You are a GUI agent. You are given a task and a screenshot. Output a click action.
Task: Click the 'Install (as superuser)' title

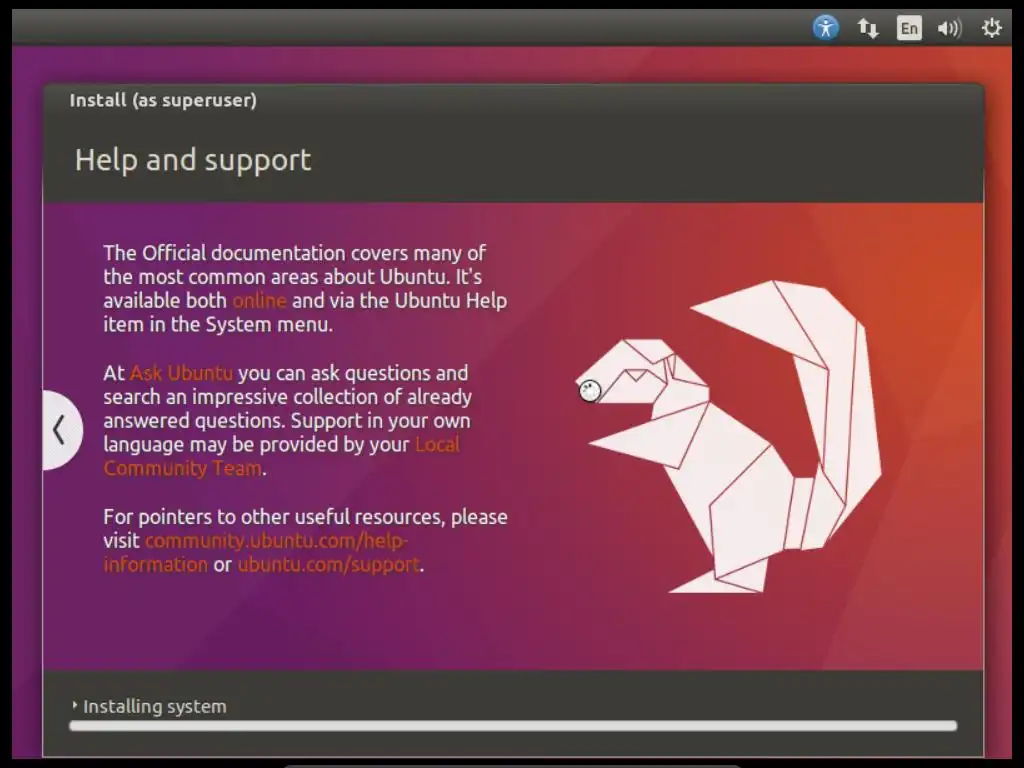pos(163,101)
